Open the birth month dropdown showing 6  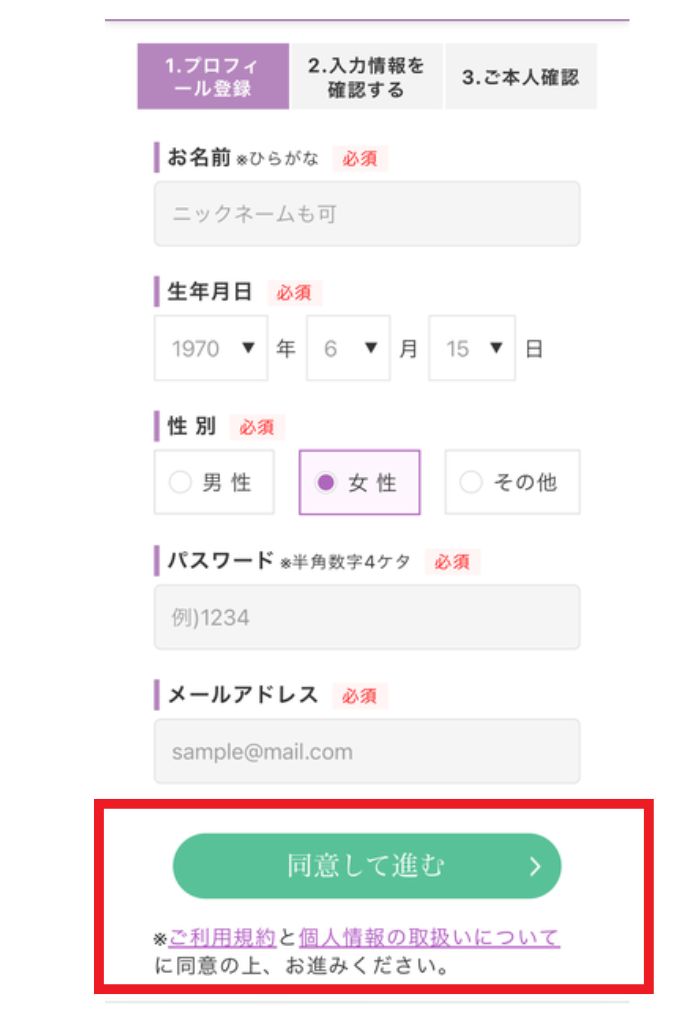click(348, 349)
